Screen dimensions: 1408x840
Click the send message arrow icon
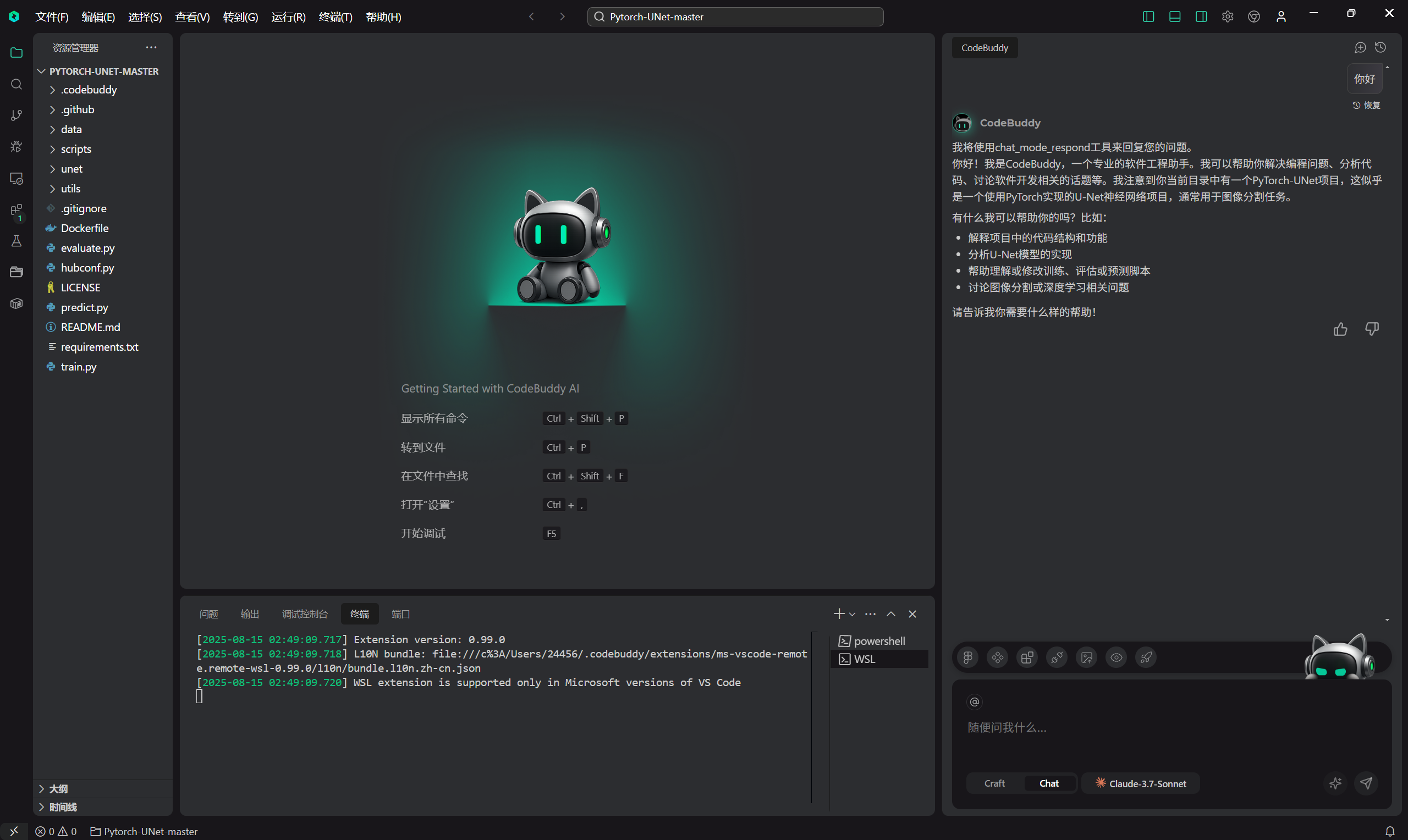(1366, 783)
